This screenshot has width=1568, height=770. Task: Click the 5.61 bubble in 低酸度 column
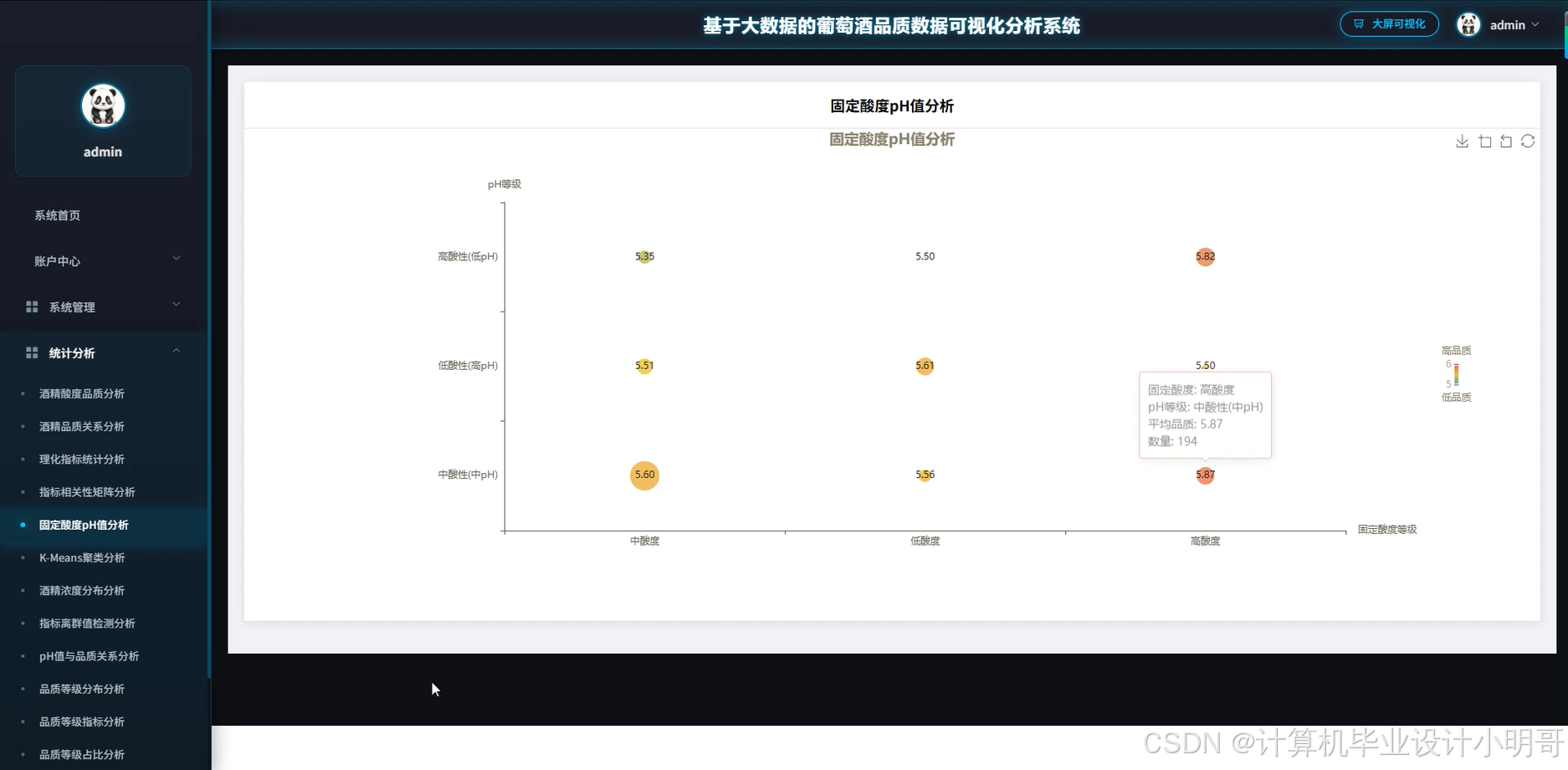pyautogui.click(x=925, y=366)
